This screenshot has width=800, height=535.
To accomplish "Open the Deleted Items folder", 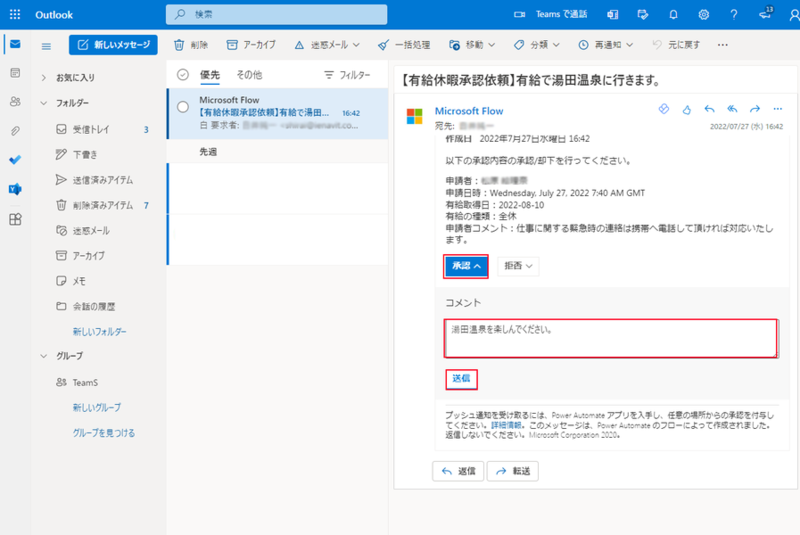I will click(x=102, y=206).
